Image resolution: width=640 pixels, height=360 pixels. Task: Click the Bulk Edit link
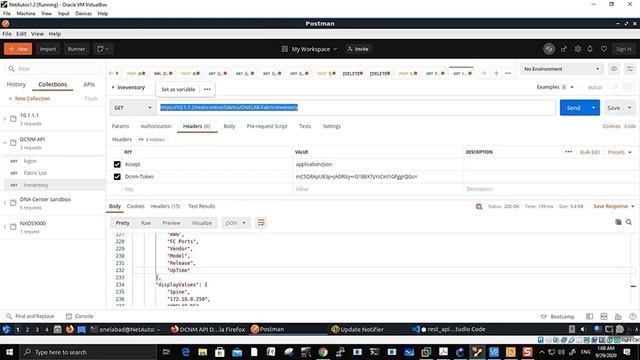(x=590, y=152)
